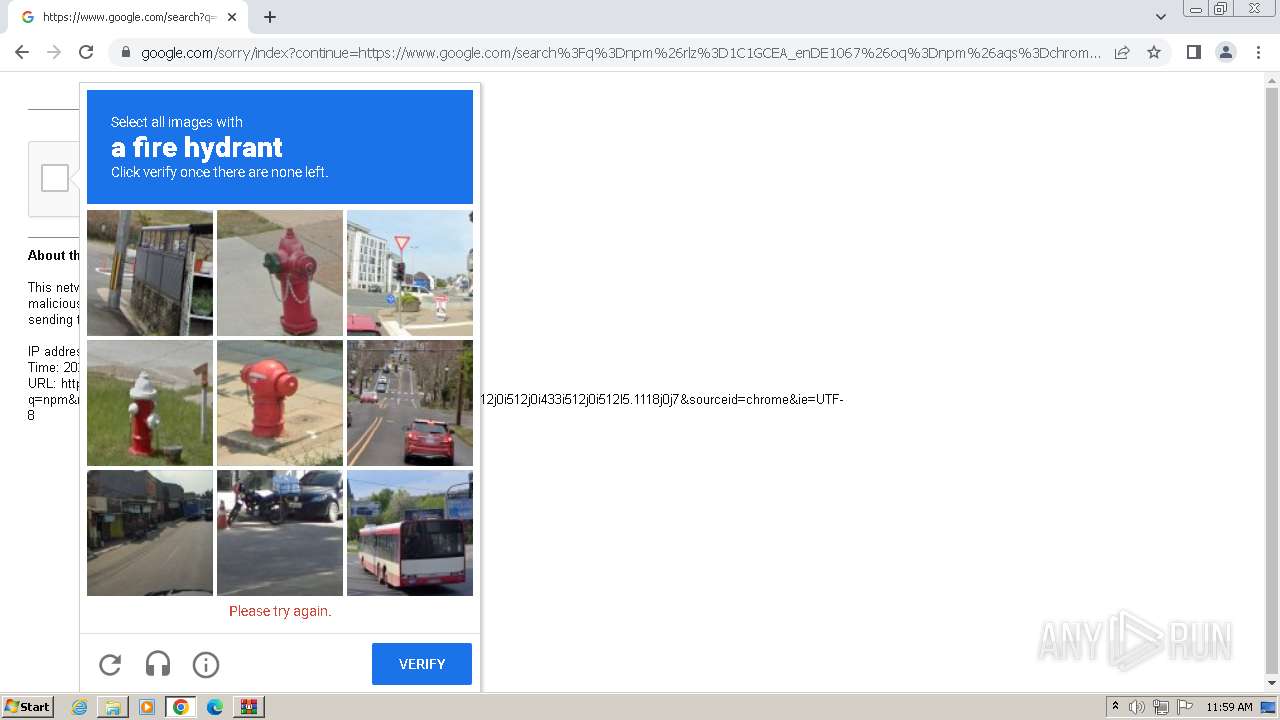Bookmark this page with the star
1280x720 pixels.
pyautogui.click(x=1154, y=52)
